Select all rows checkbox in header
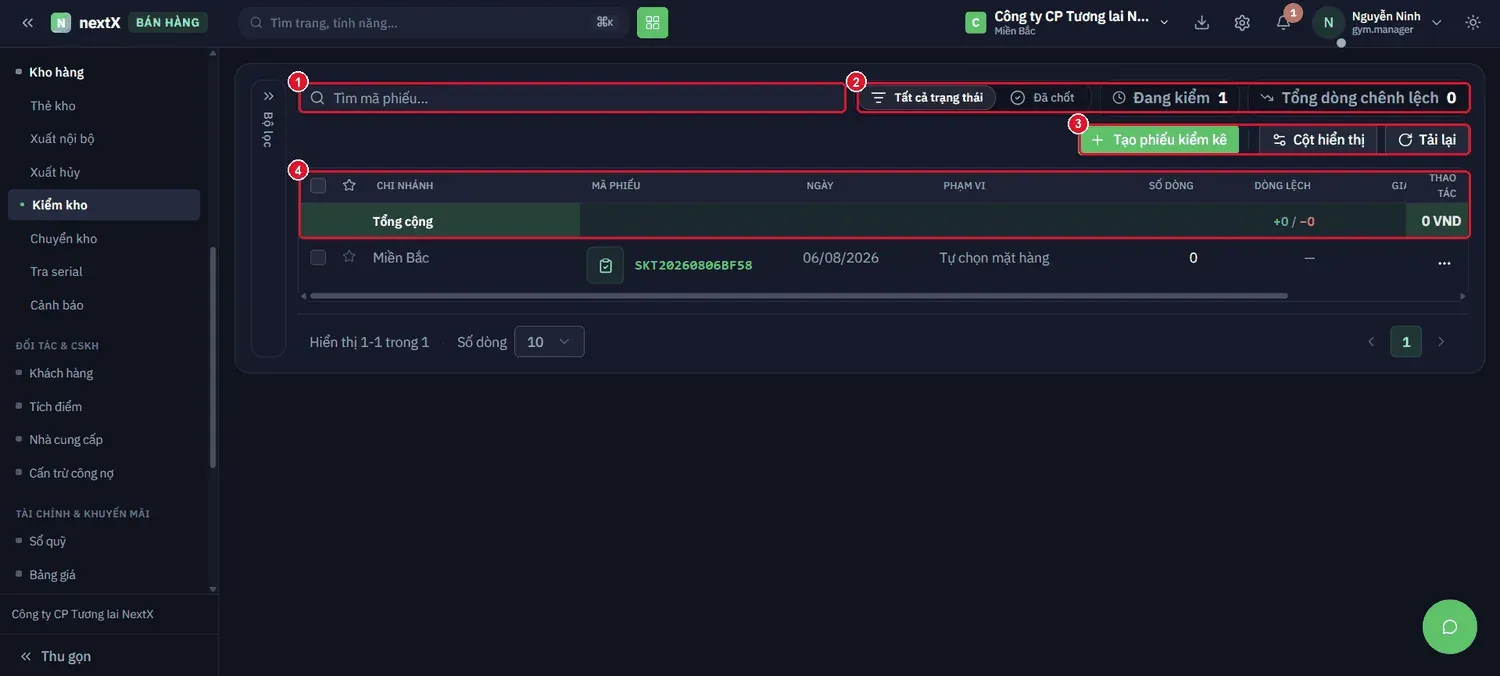This screenshot has width=1500, height=676. pyautogui.click(x=318, y=185)
